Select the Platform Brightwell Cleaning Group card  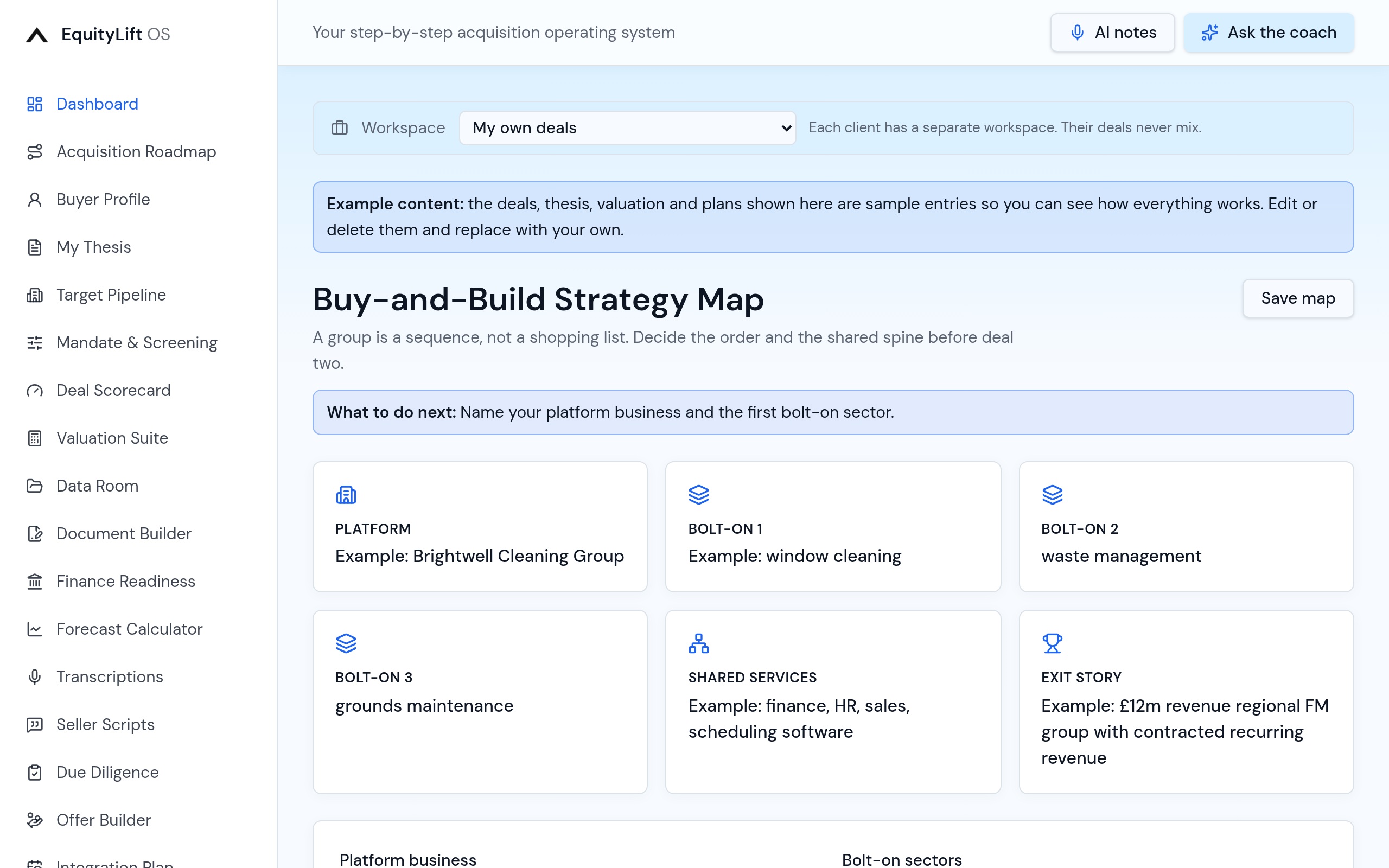[480, 526]
